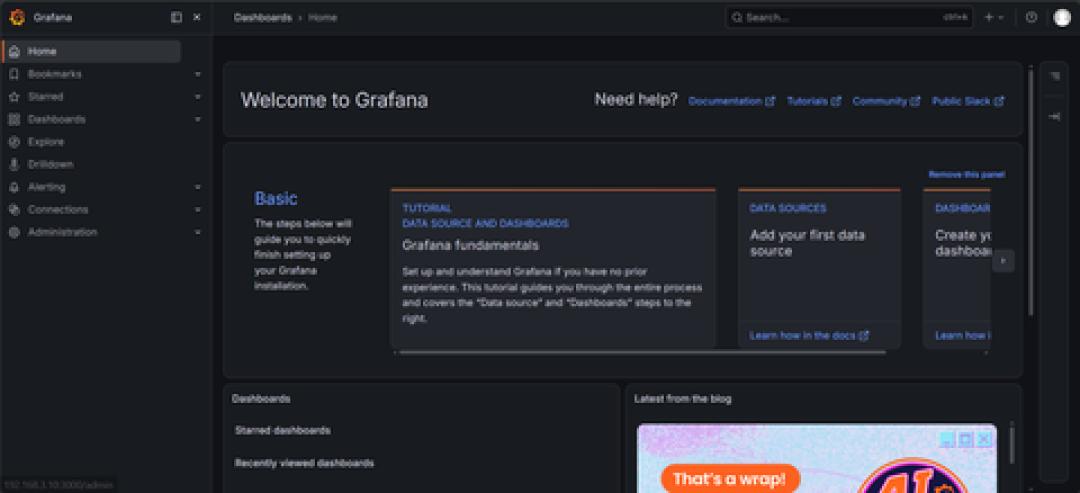Open the That's a wrap blog image
1080x493 pixels.
click(816, 459)
